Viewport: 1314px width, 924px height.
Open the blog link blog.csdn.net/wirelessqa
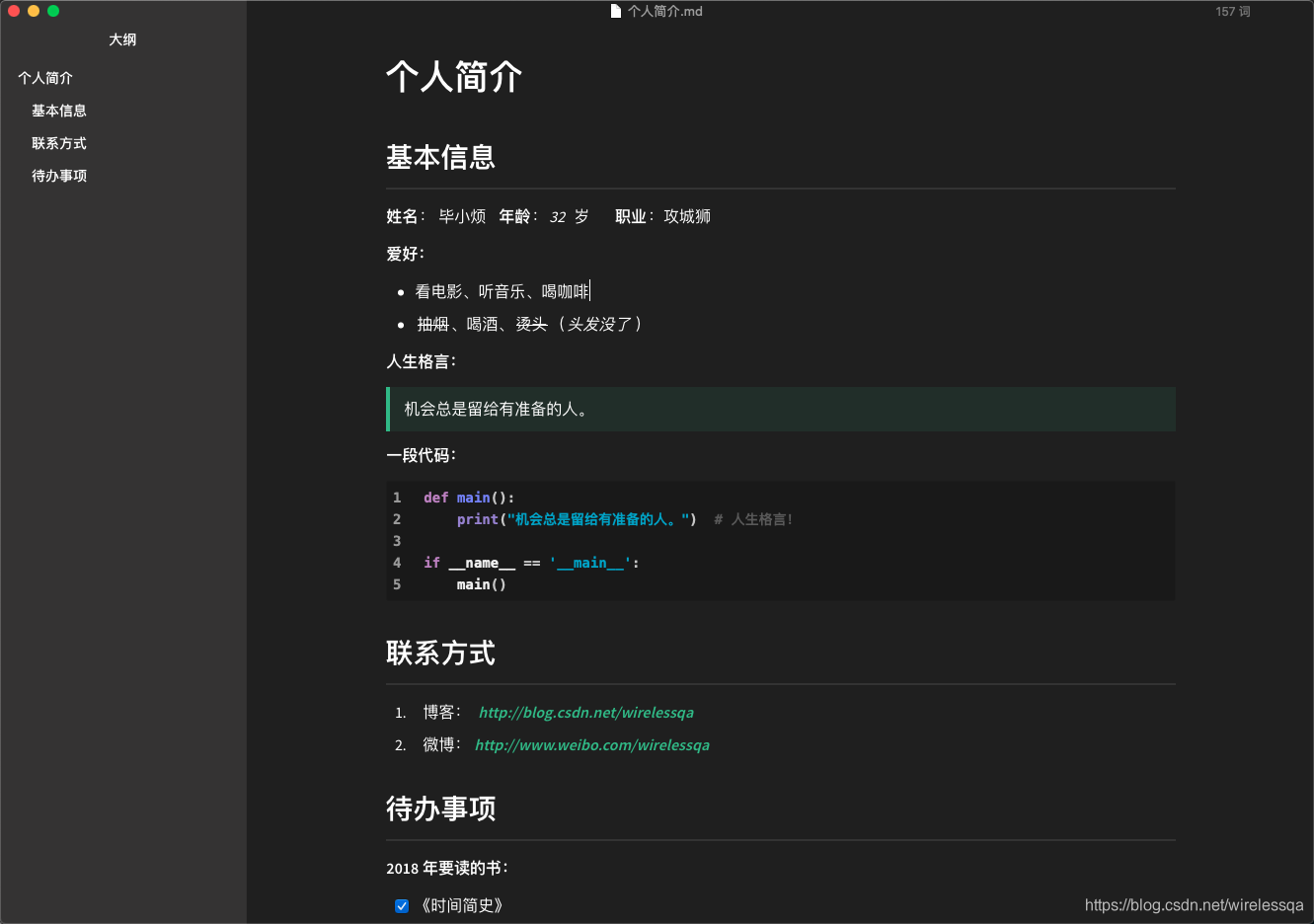click(x=586, y=712)
